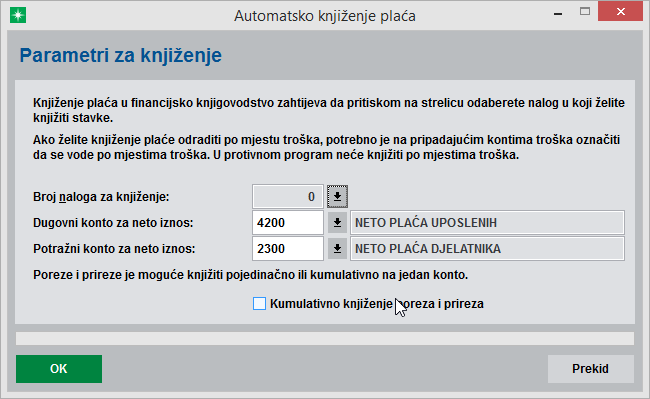Click label Broj naloga za knjiženje
650x399 pixels.
tap(101, 197)
